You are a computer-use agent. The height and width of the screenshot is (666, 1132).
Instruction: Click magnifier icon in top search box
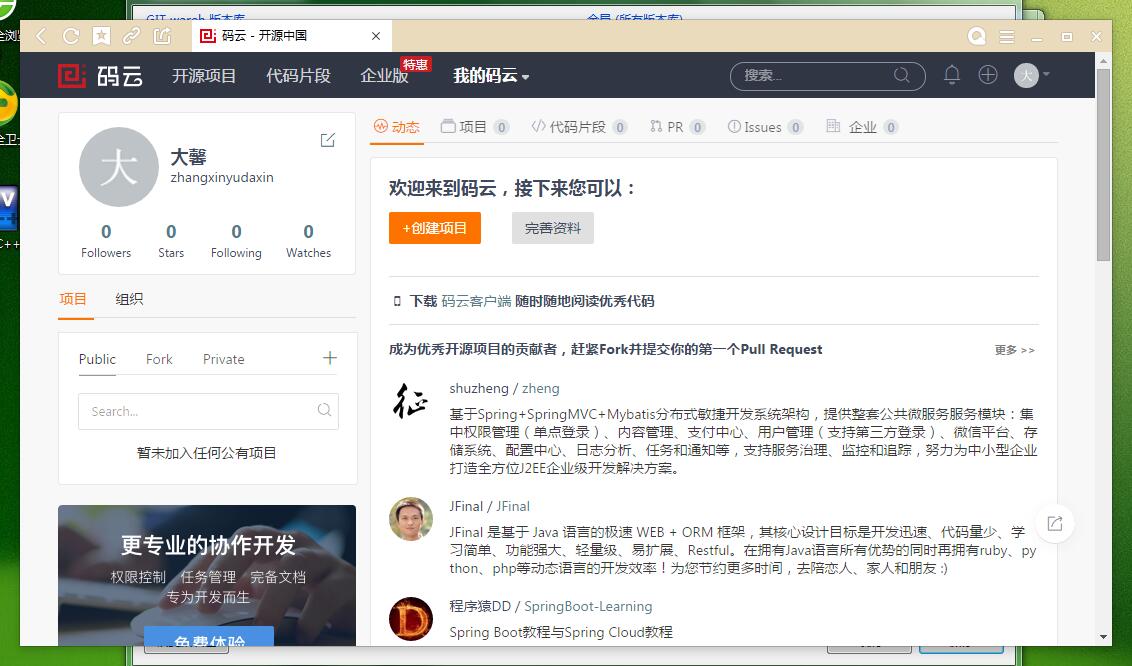tap(902, 75)
